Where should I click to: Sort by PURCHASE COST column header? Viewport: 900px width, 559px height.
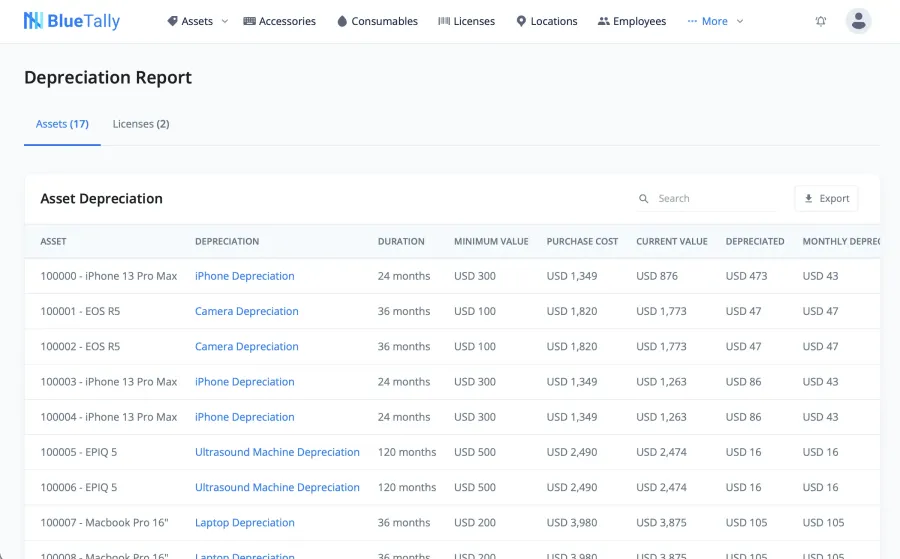pyautogui.click(x=582, y=242)
